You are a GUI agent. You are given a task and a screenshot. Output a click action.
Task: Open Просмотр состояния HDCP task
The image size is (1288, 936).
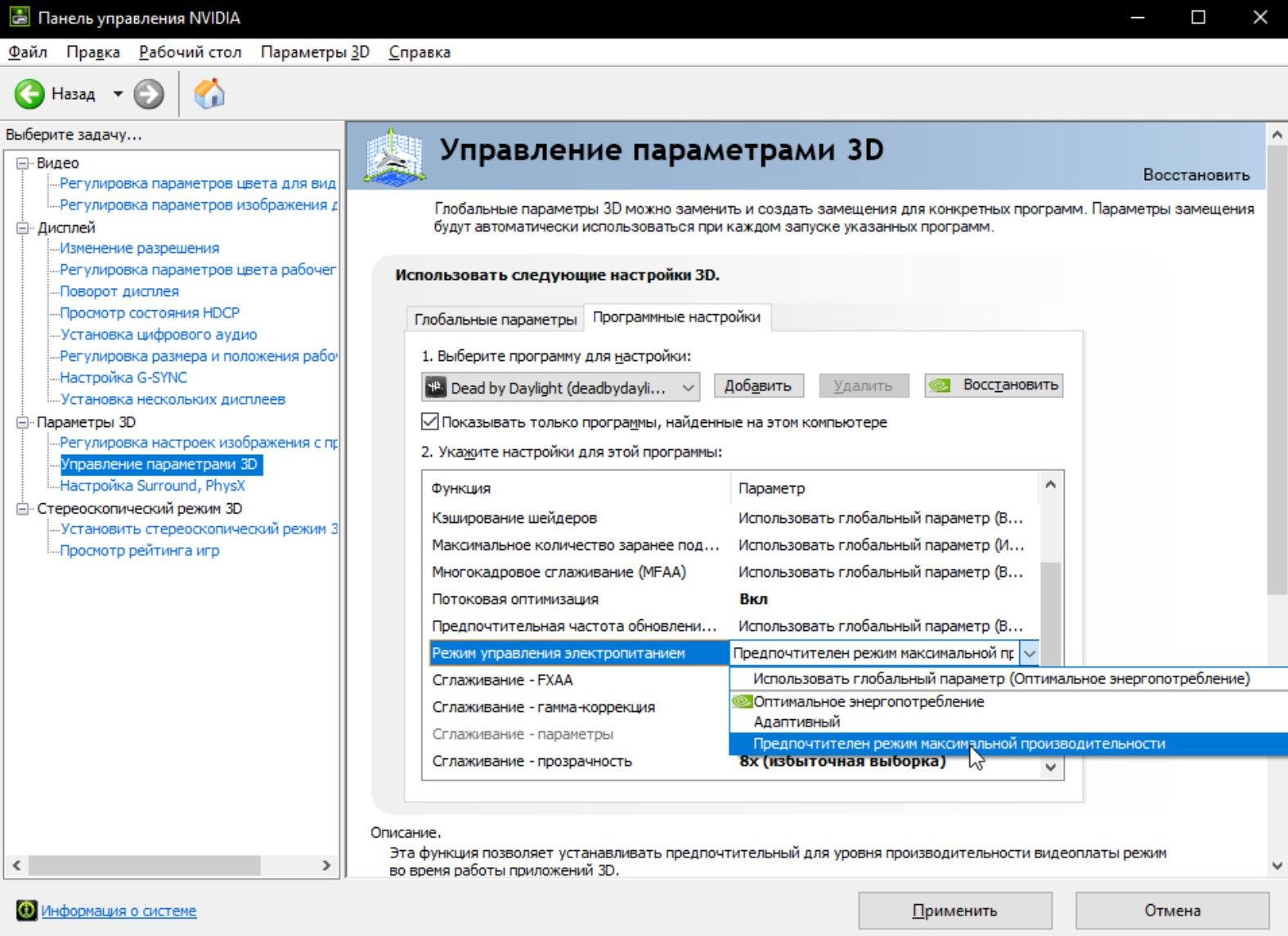click(150, 313)
